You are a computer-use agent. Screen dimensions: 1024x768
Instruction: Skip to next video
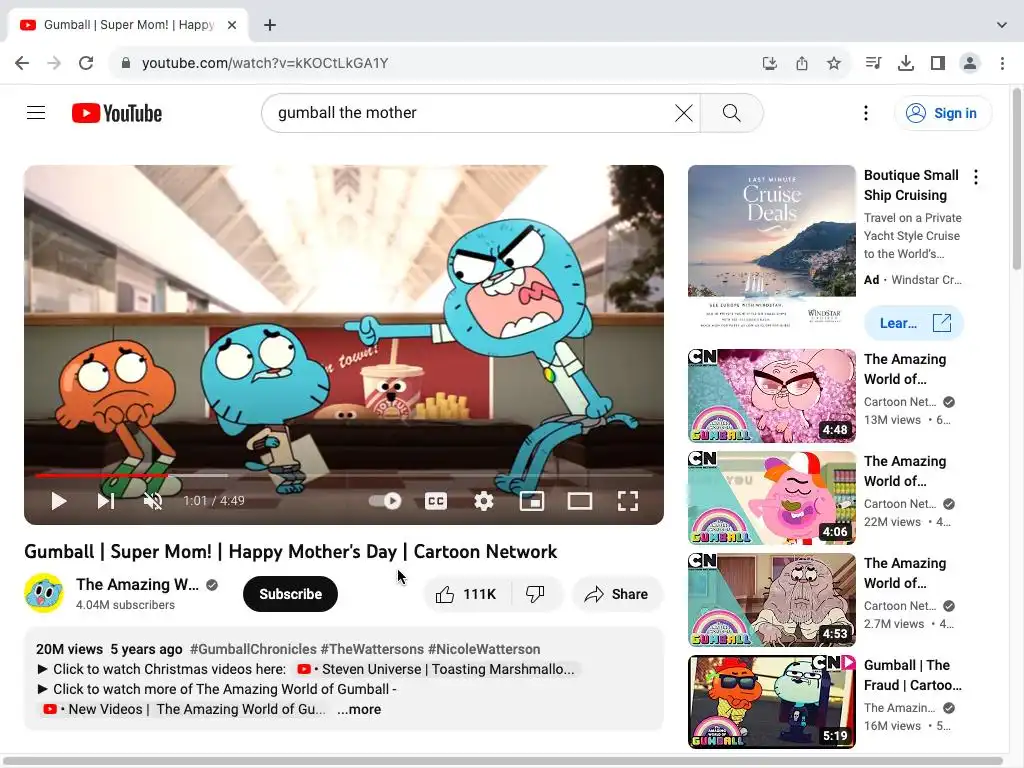pyautogui.click(x=106, y=501)
